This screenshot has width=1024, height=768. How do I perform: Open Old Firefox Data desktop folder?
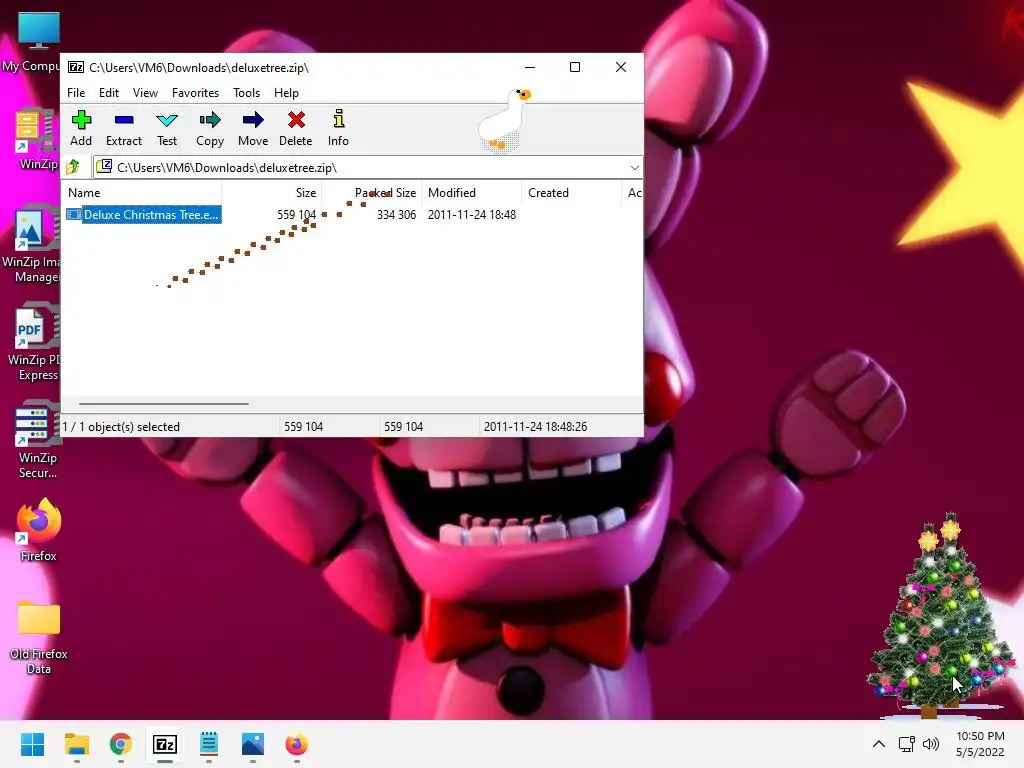[39, 637]
